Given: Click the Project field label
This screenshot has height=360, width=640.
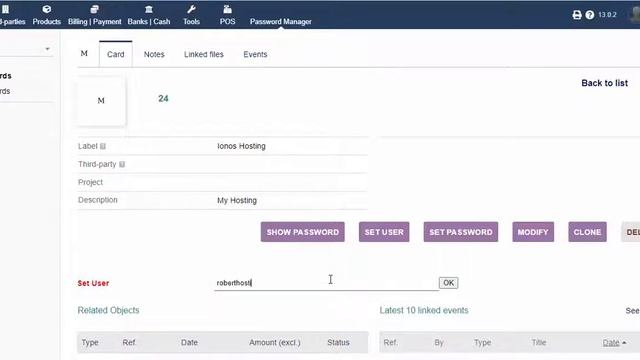Looking at the screenshot, I should [90, 182].
